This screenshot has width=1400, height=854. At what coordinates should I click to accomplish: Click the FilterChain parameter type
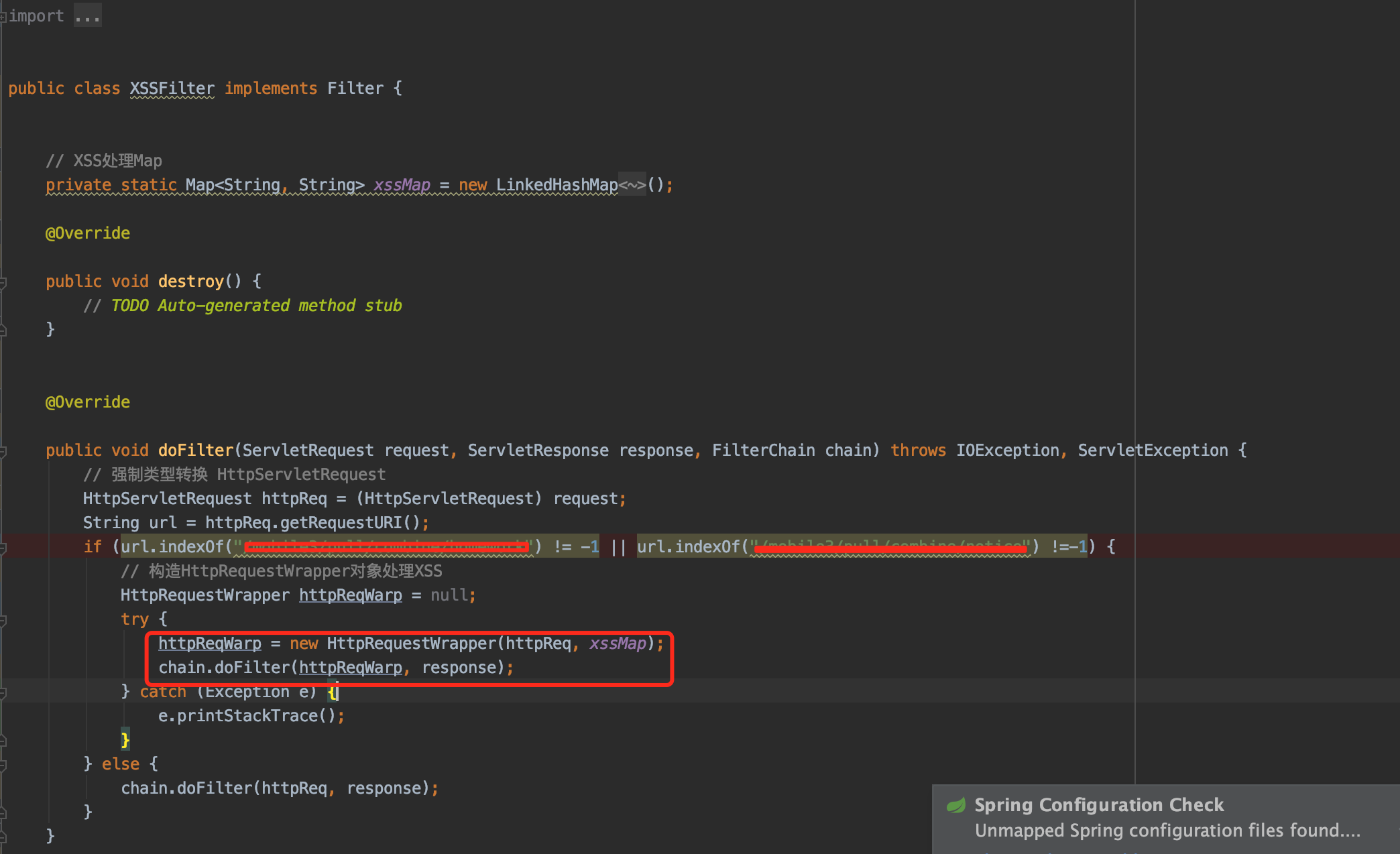(x=763, y=450)
